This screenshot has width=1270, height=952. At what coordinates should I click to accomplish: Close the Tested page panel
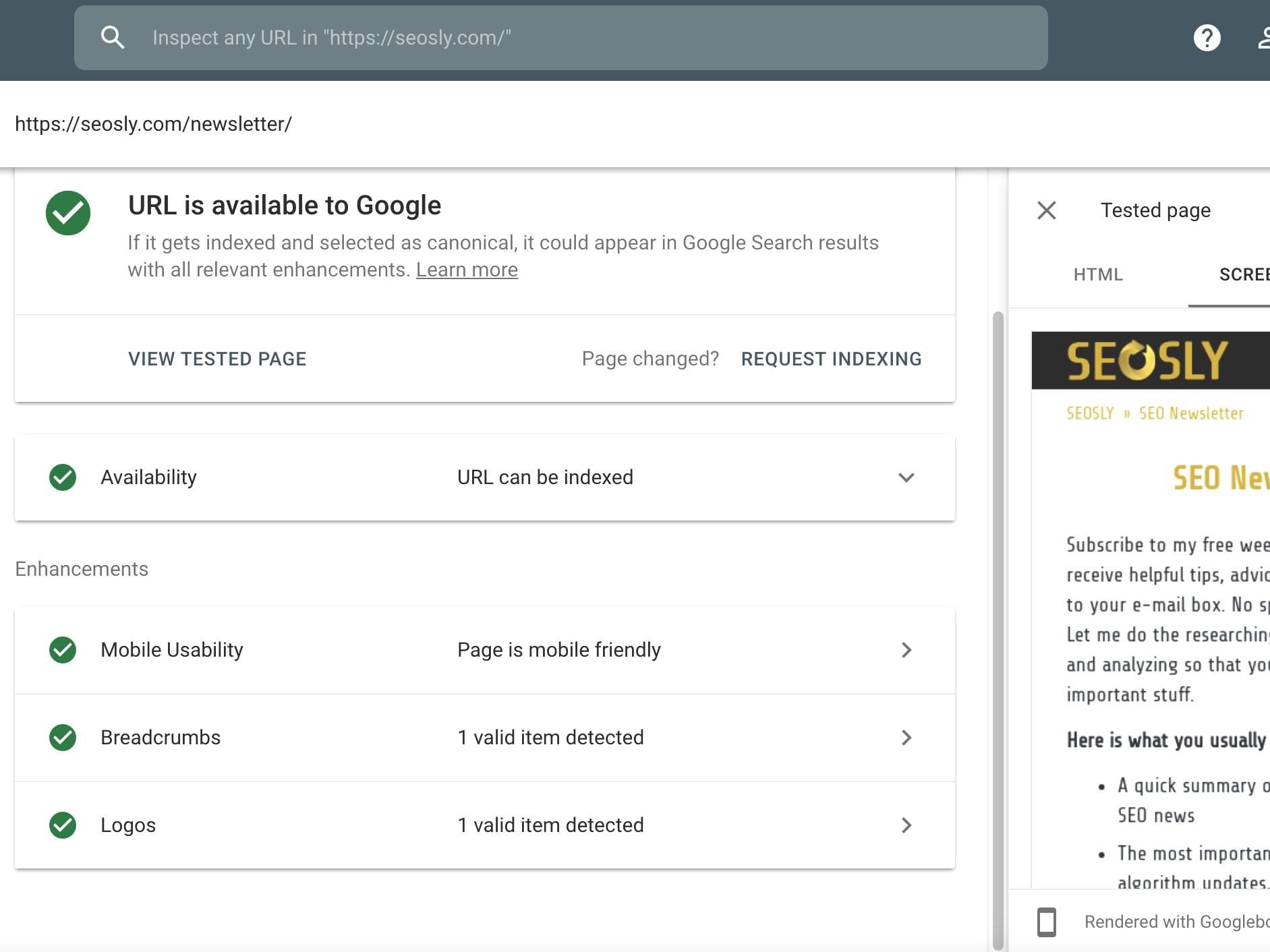tap(1047, 210)
